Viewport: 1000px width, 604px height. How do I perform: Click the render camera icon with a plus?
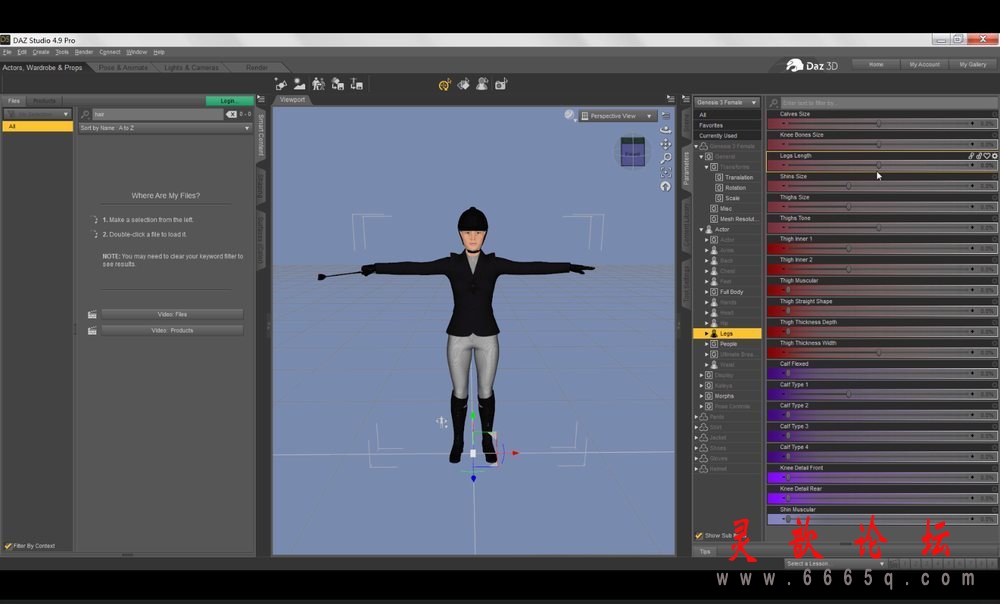click(x=501, y=84)
